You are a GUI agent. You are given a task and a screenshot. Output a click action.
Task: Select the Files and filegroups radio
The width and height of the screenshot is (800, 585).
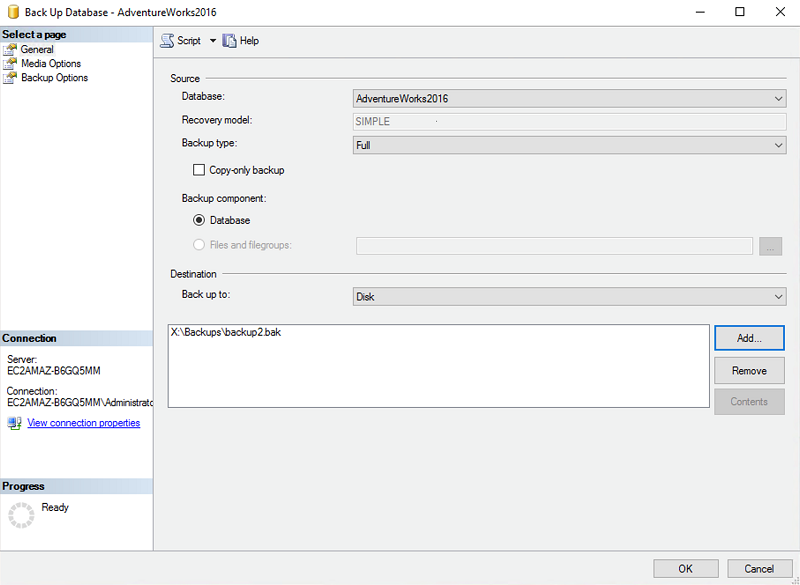[199, 245]
